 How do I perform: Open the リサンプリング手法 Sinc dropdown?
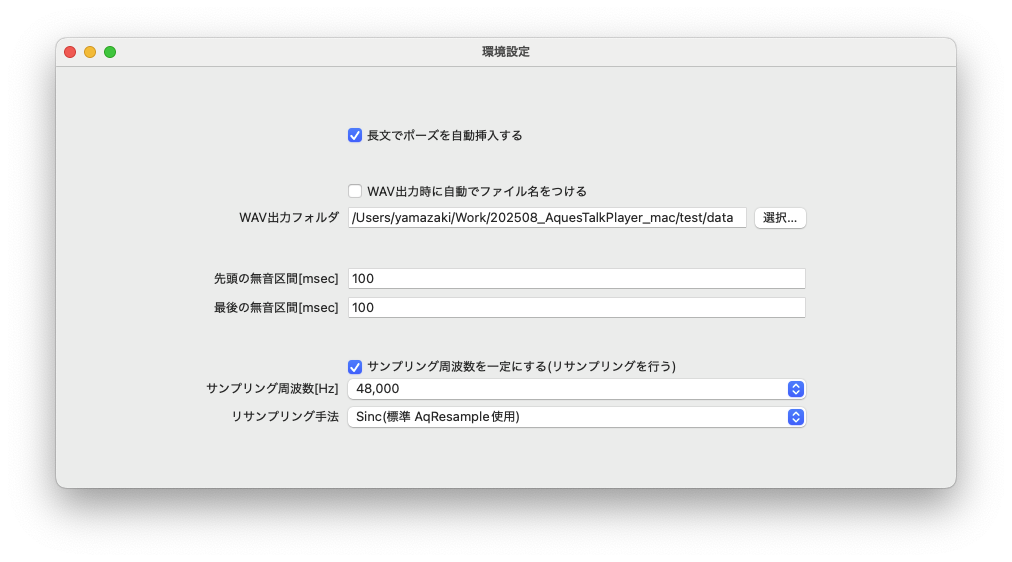[577, 417]
